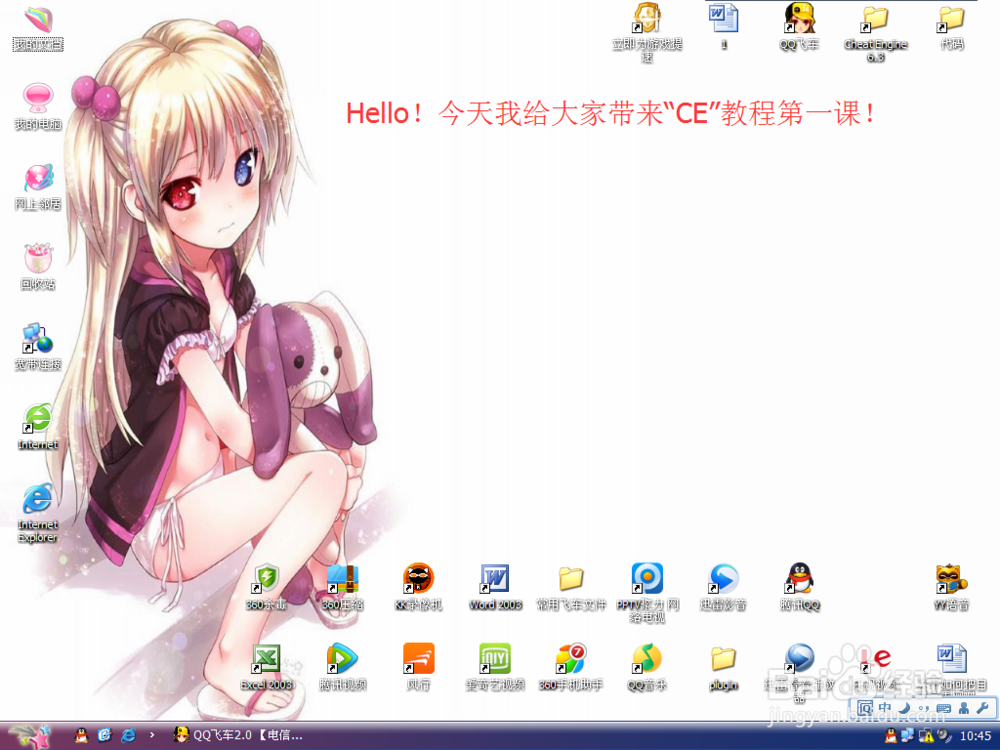Open the Cheat Engine 6.3 folder shortcut
The height and width of the screenshot is (750, 1000).
[876, 33]
